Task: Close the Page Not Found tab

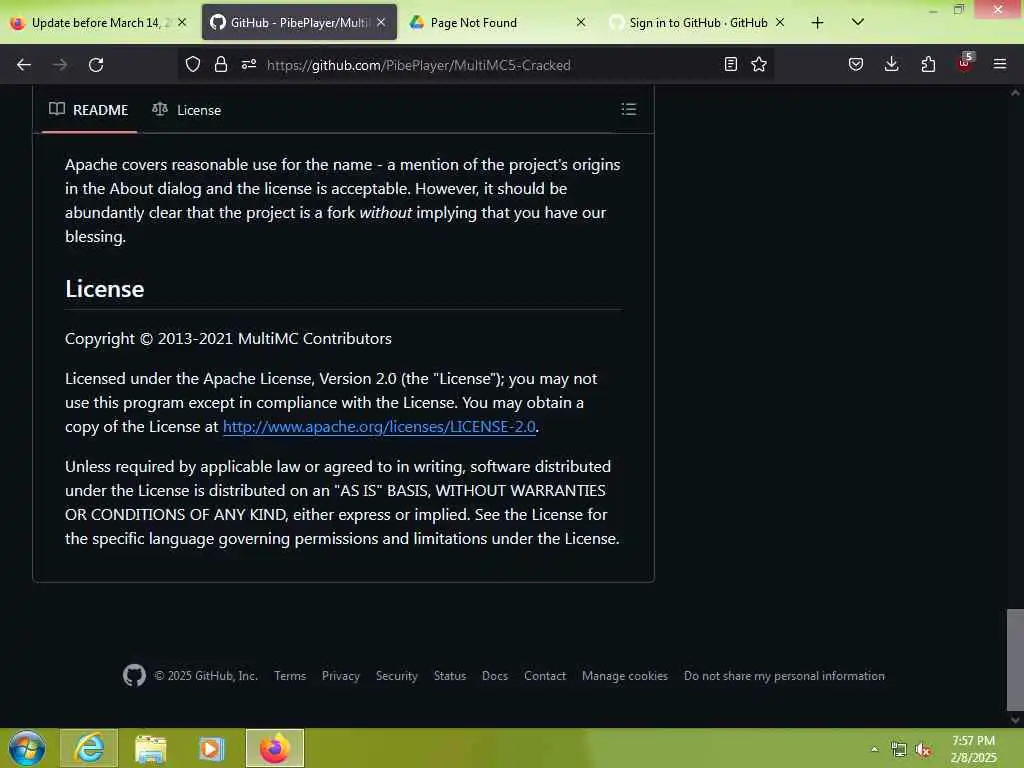Action: click(581, 23)
